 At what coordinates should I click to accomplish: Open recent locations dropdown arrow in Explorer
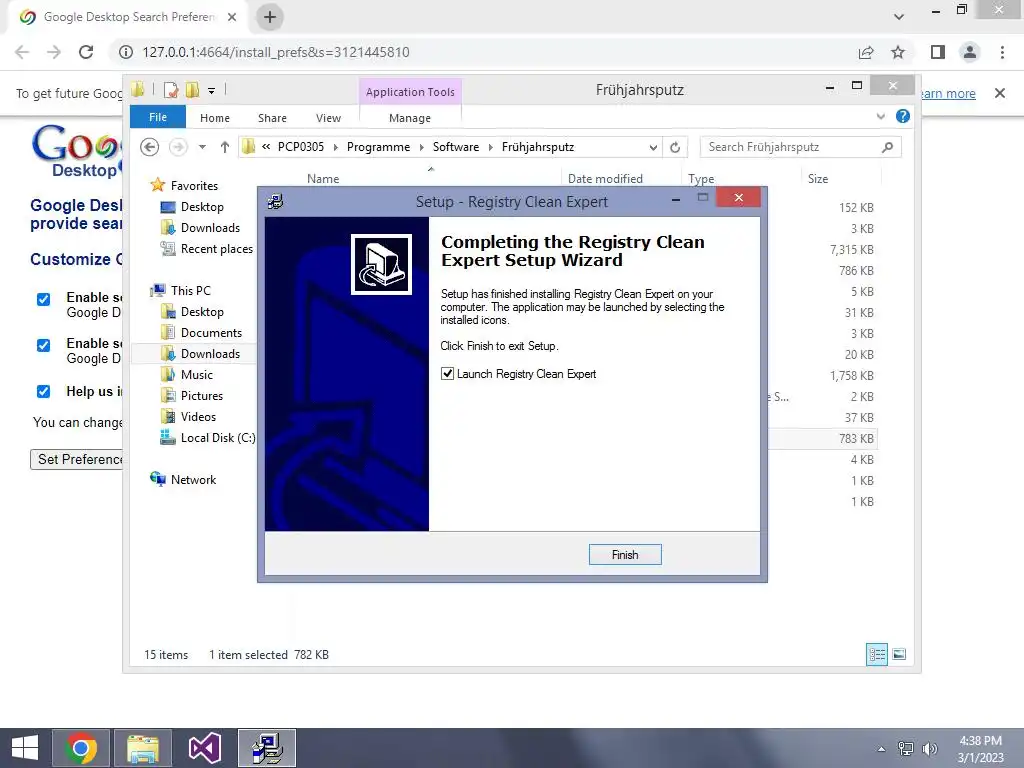point(202,147)
